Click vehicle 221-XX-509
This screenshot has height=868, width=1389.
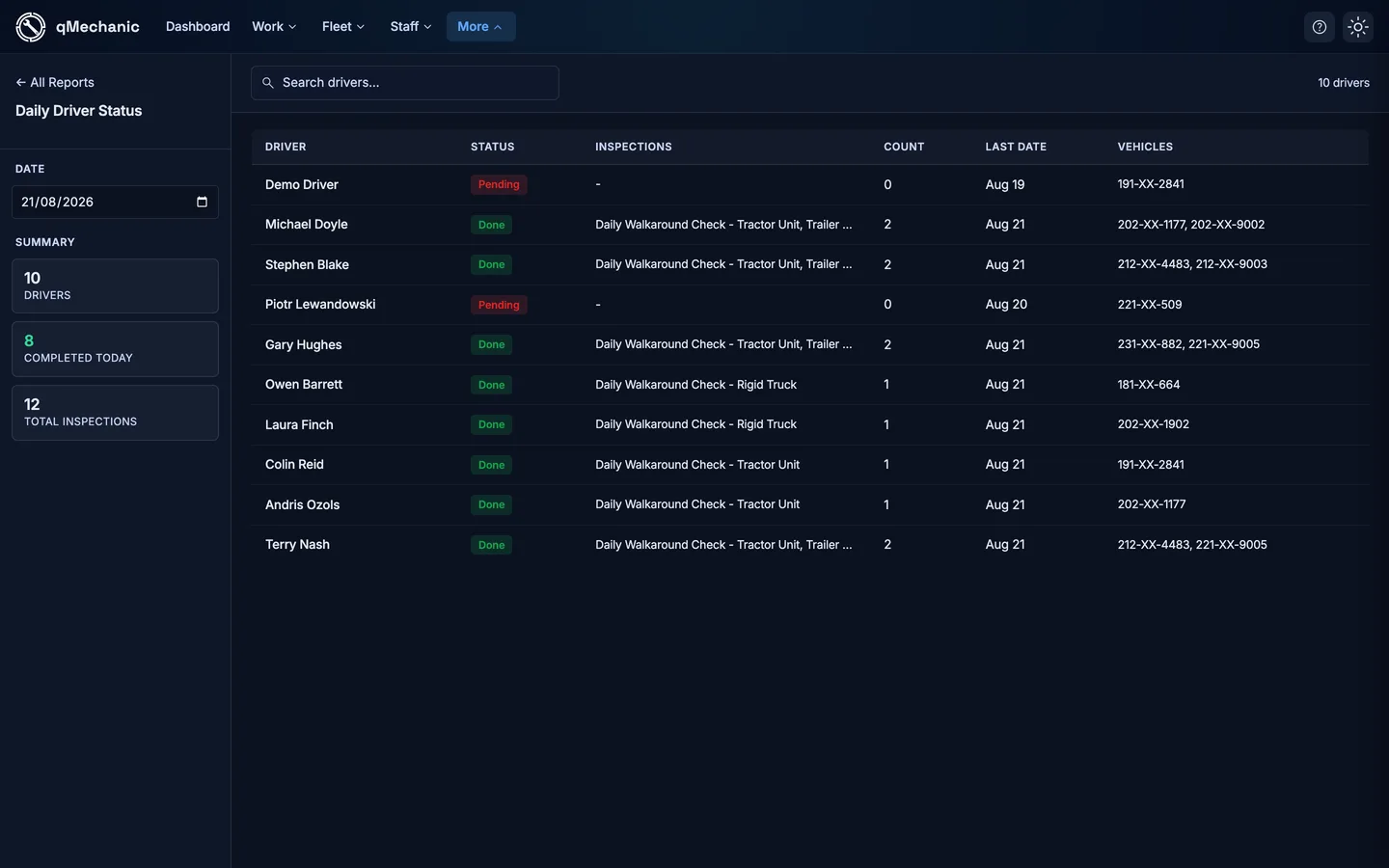point(1149,305)
